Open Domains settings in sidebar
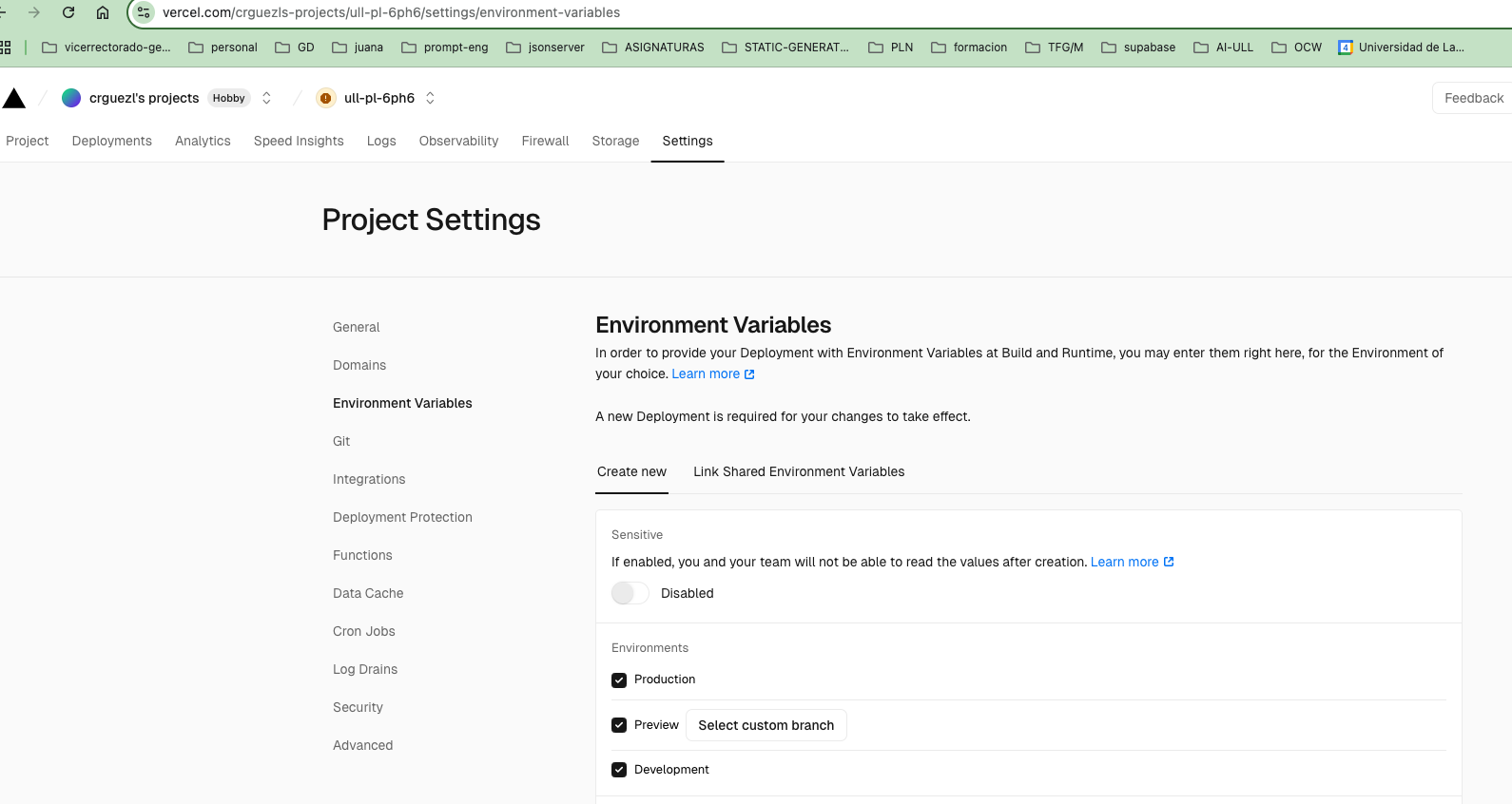This screenshot has height=804, width=1512. point(359,365)
